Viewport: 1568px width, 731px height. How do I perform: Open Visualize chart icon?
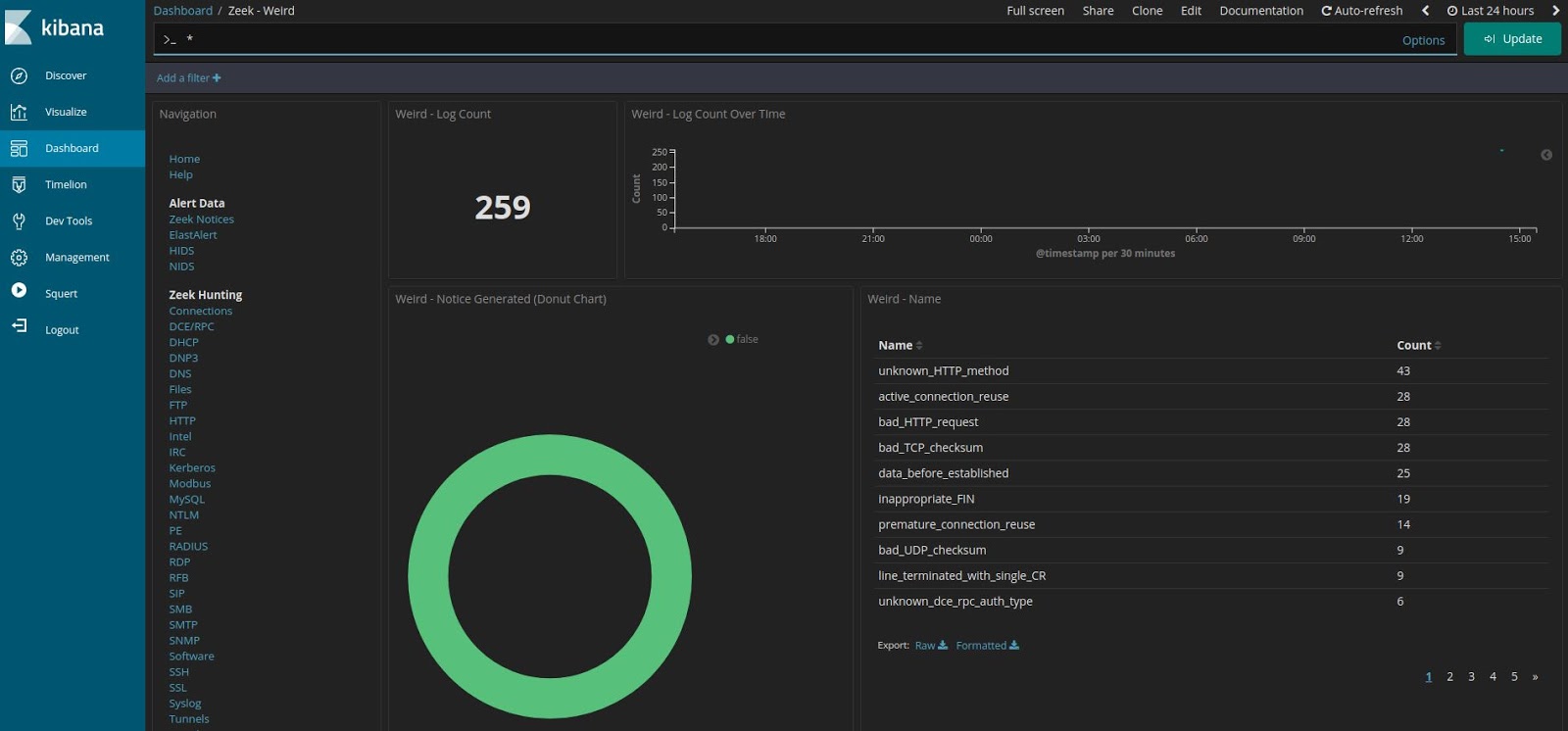coord(19,112)
